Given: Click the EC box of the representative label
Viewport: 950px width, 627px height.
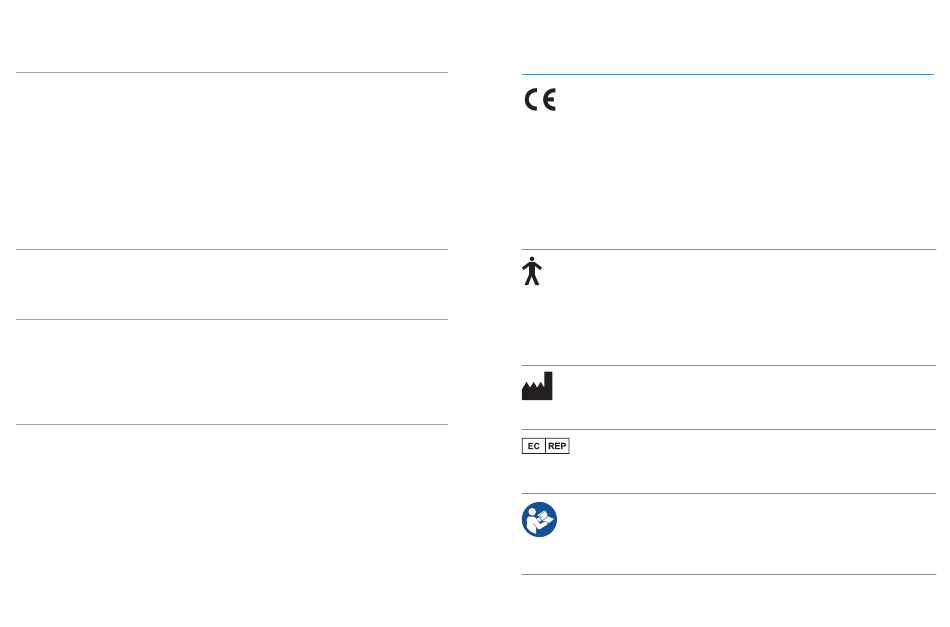Looking at the screenshot, I should [x=534, y=446].
